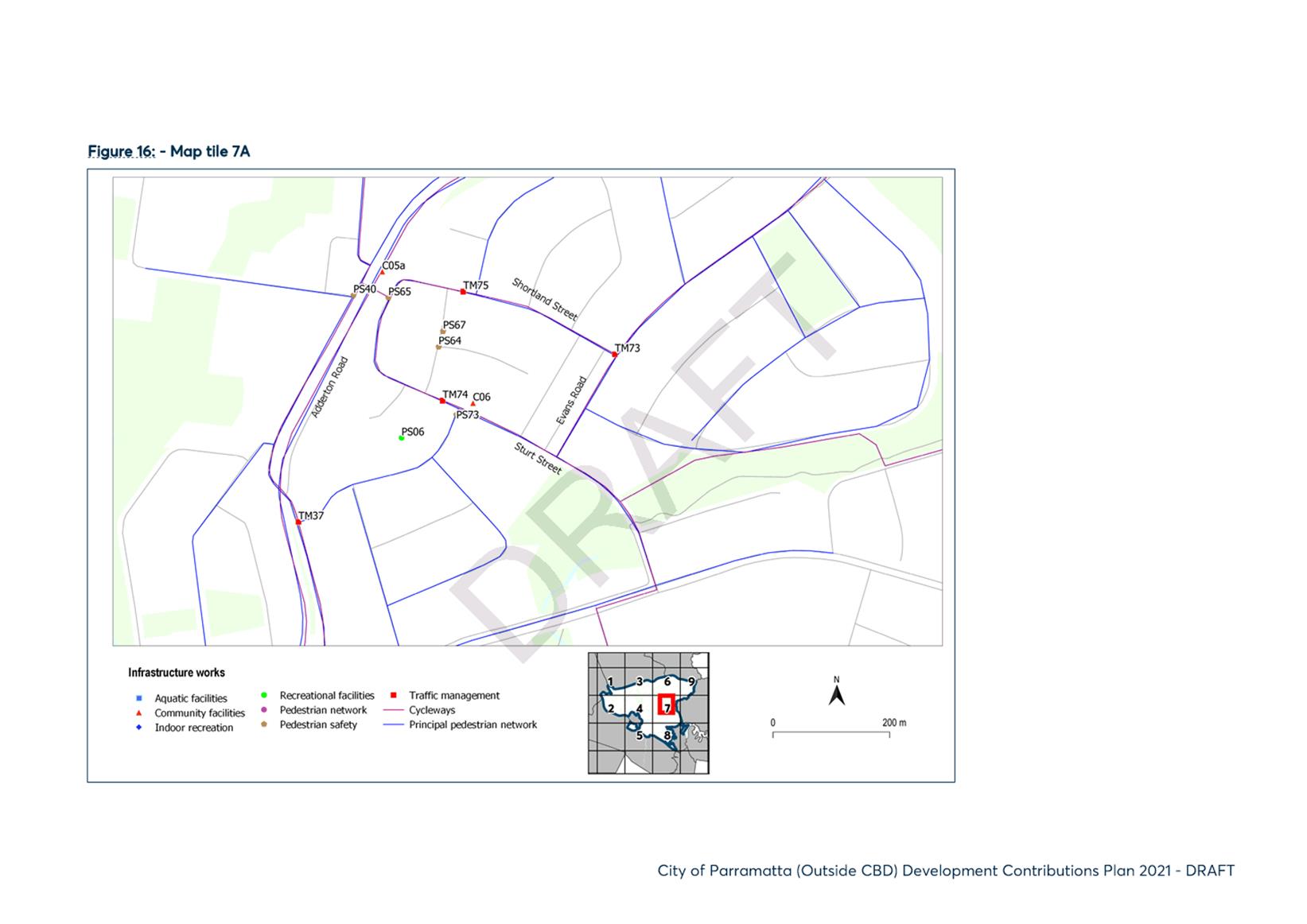Click the 'Community facilities' legend text

[200, 713]
